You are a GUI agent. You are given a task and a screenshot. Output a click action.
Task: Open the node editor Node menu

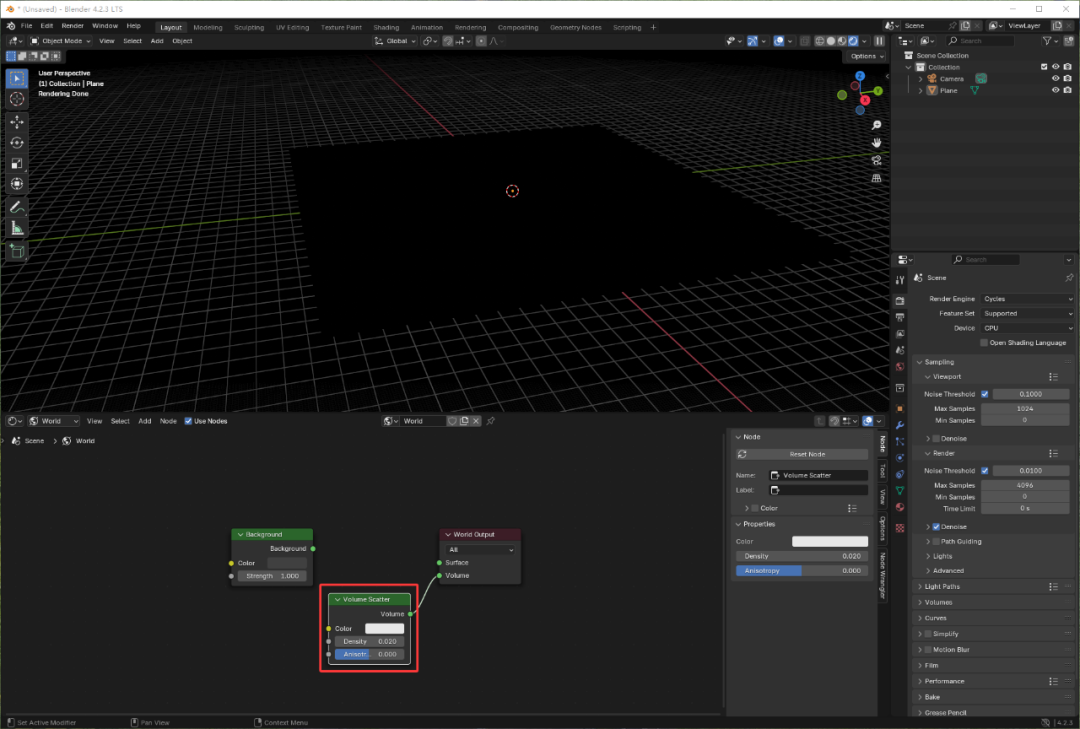coord(168,421)
